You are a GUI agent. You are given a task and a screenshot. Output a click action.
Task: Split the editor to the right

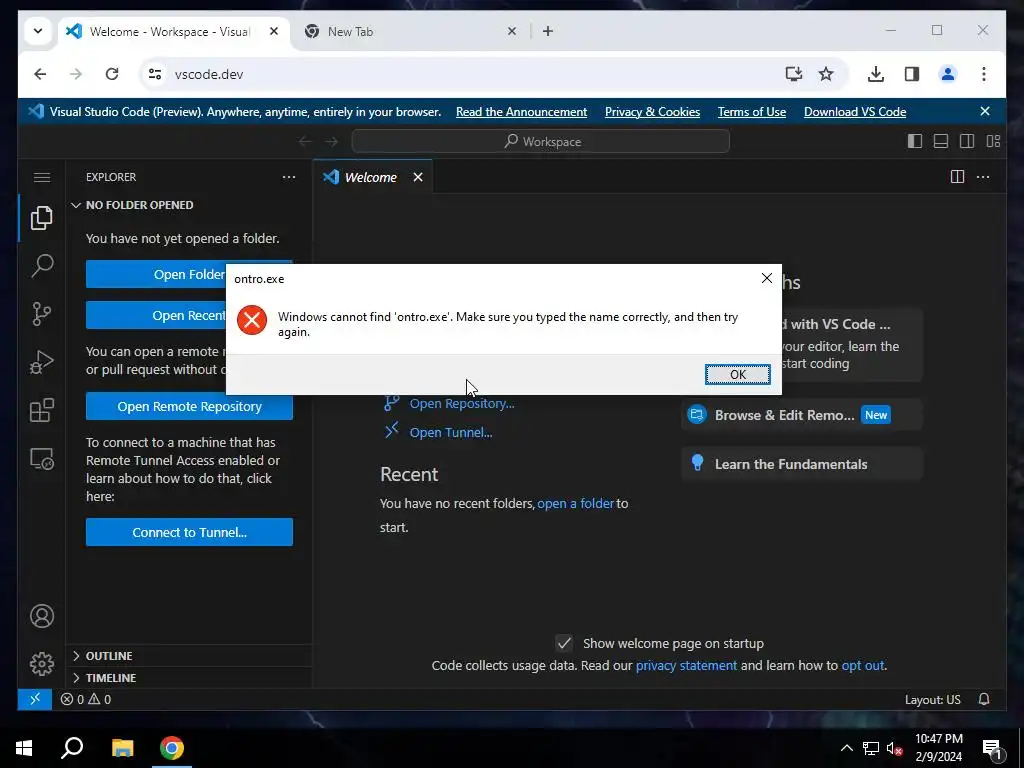[957, 177]
